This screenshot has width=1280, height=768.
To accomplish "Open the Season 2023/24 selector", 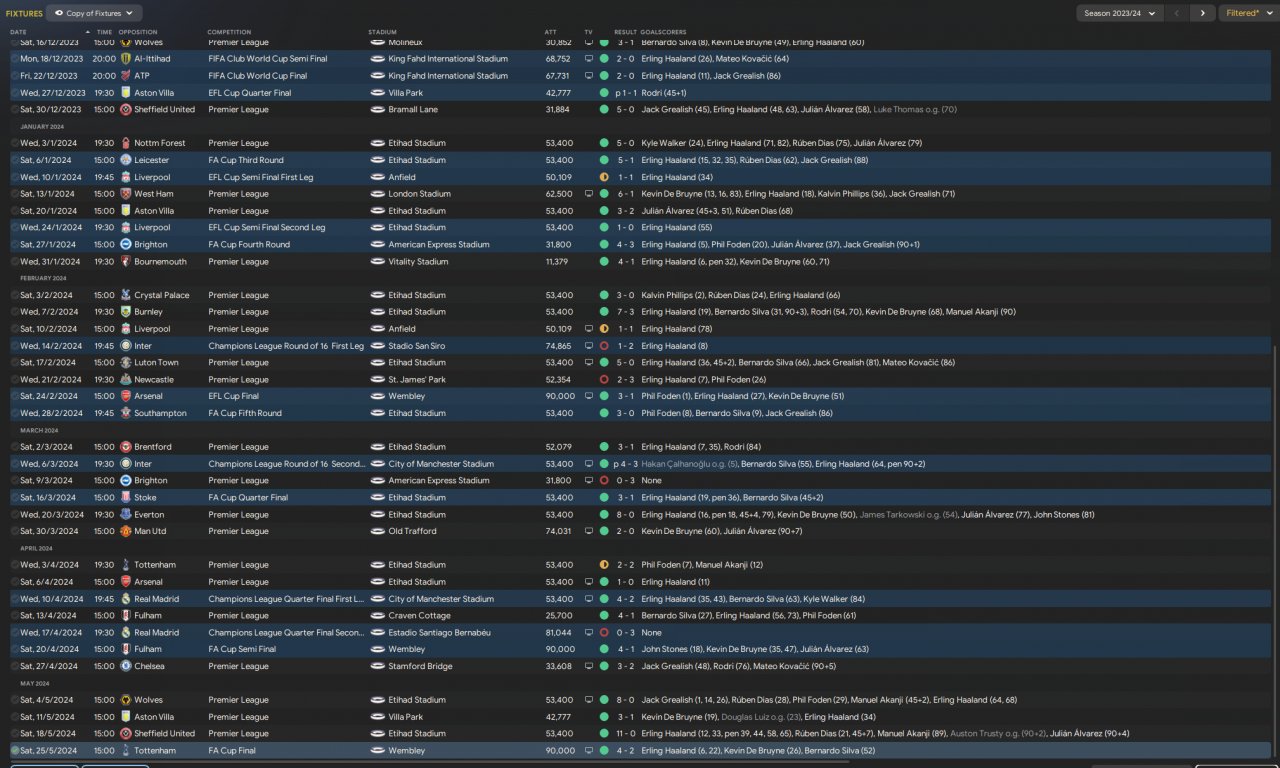I will [x=1119, y=13].
